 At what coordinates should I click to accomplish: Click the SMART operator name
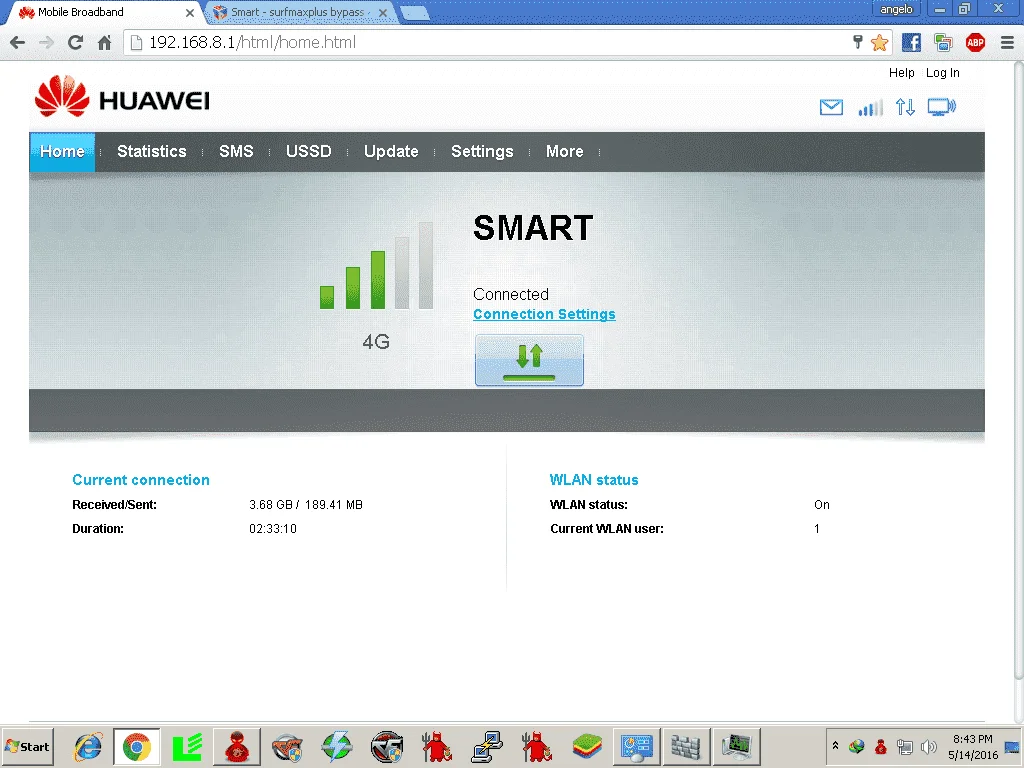pyautogui.click(x=533, y=228)
